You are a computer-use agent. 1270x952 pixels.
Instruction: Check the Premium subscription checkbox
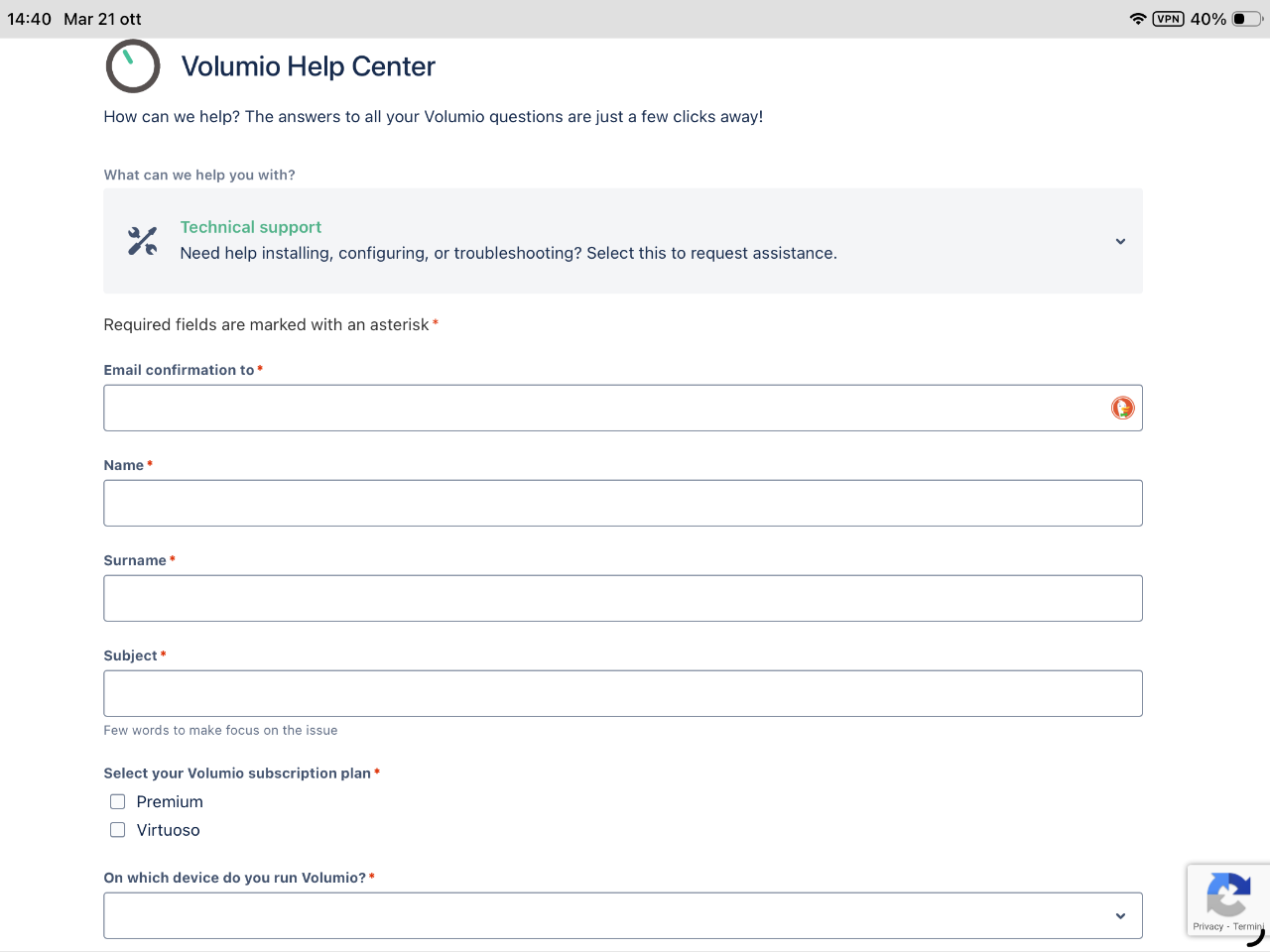(x=118, y=801)
